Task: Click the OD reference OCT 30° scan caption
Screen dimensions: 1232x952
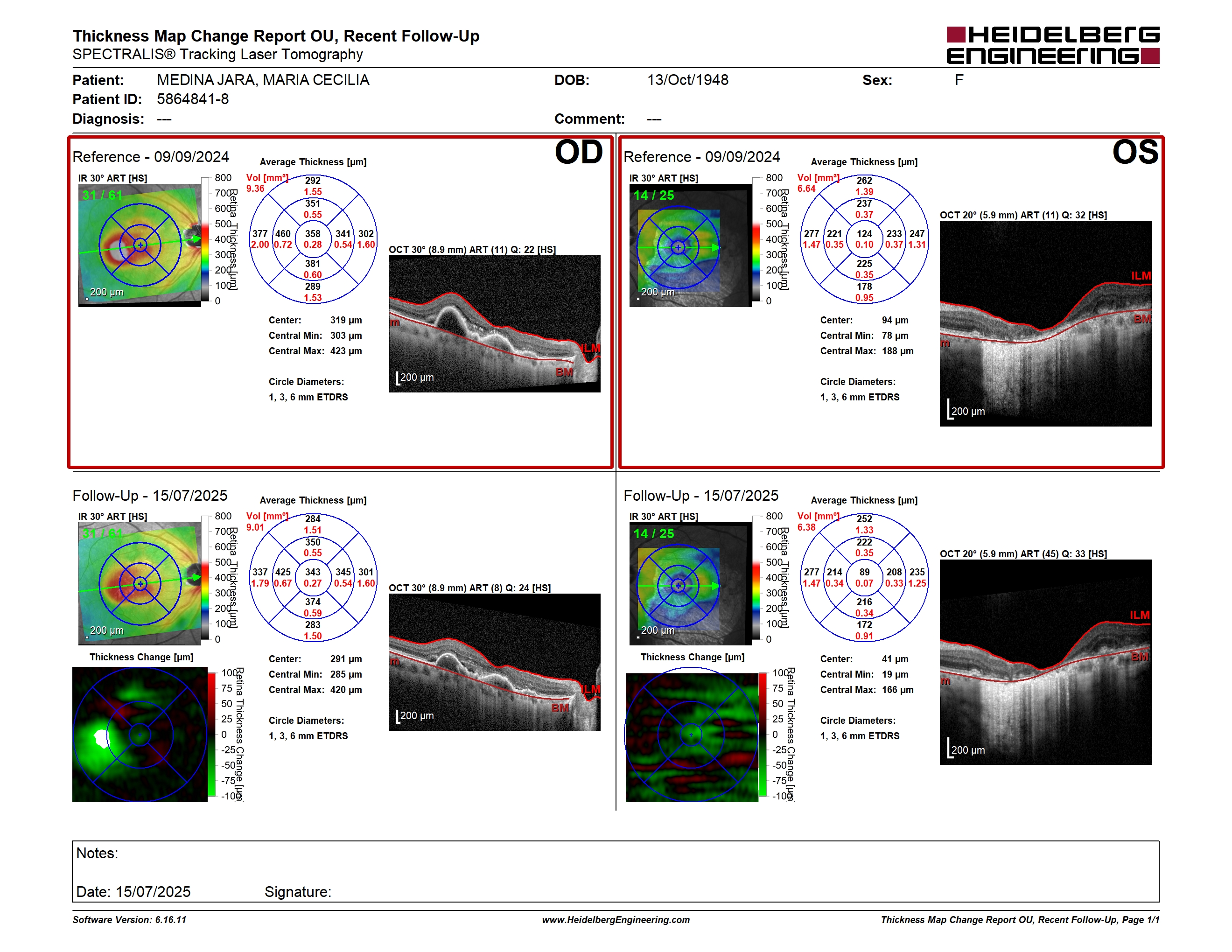Action: click(472, 250)
